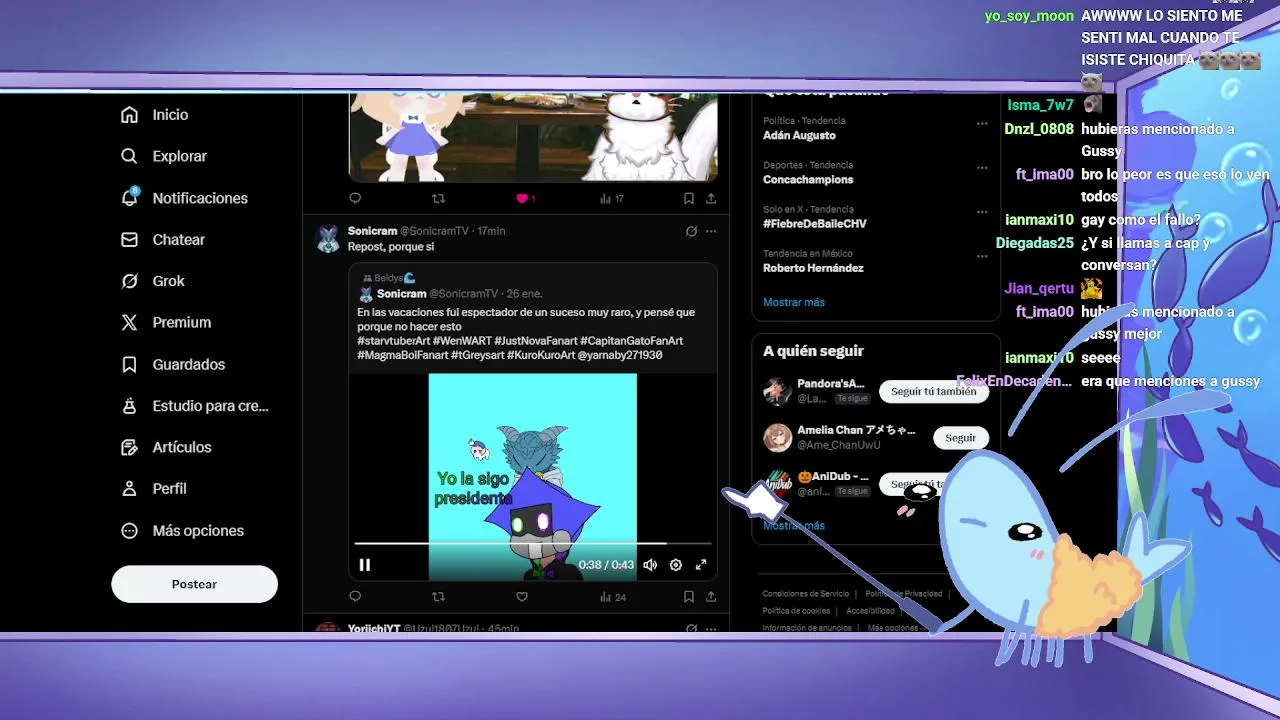Click chat username Diegadas25

1035,243
